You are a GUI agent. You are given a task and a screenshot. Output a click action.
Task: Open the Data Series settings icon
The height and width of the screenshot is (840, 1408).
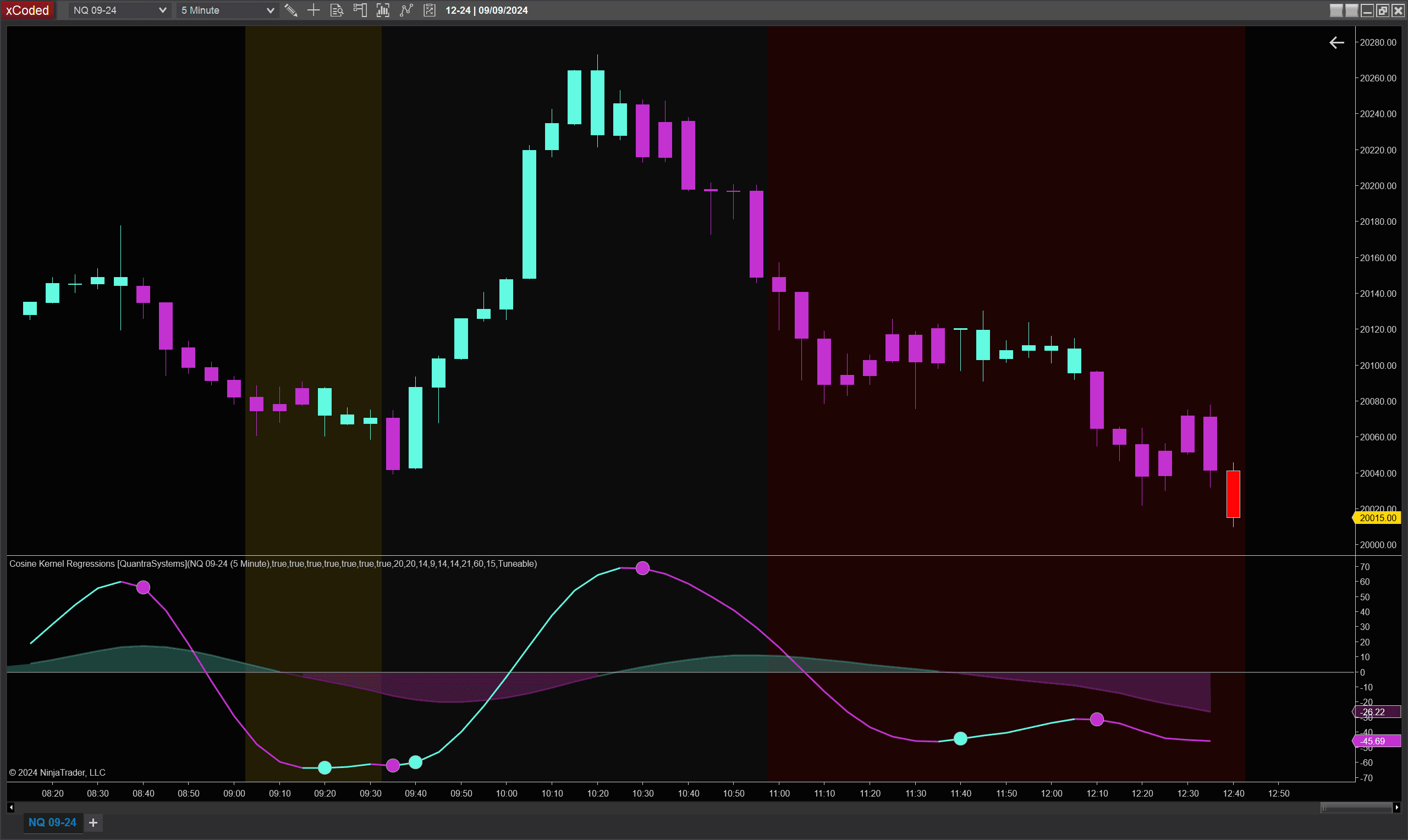337,10
